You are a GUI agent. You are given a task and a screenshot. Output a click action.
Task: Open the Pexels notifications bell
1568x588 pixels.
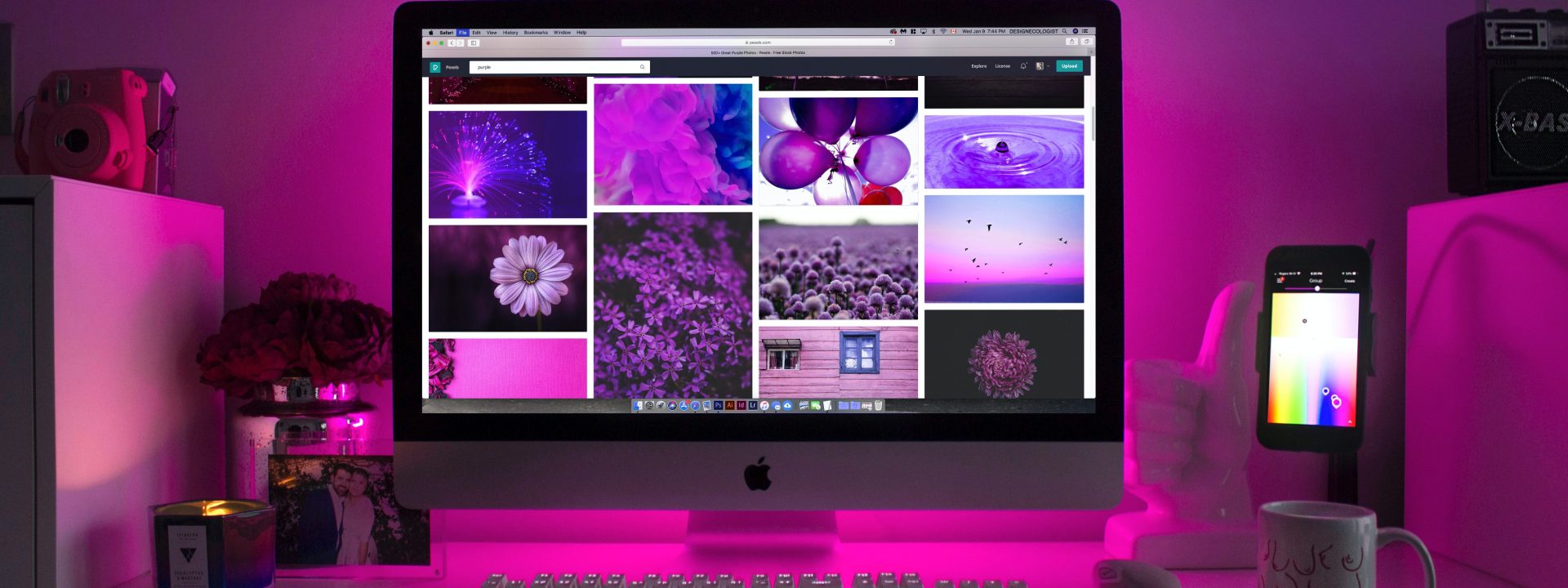[1022, 66]
